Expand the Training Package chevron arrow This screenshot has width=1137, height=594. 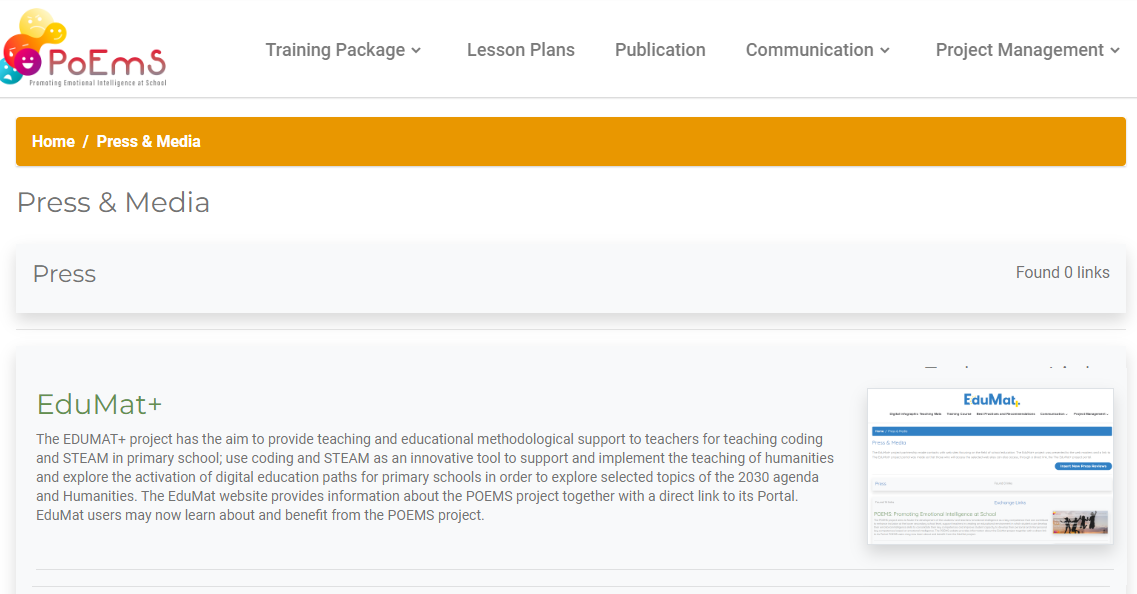tap(416, 51)
